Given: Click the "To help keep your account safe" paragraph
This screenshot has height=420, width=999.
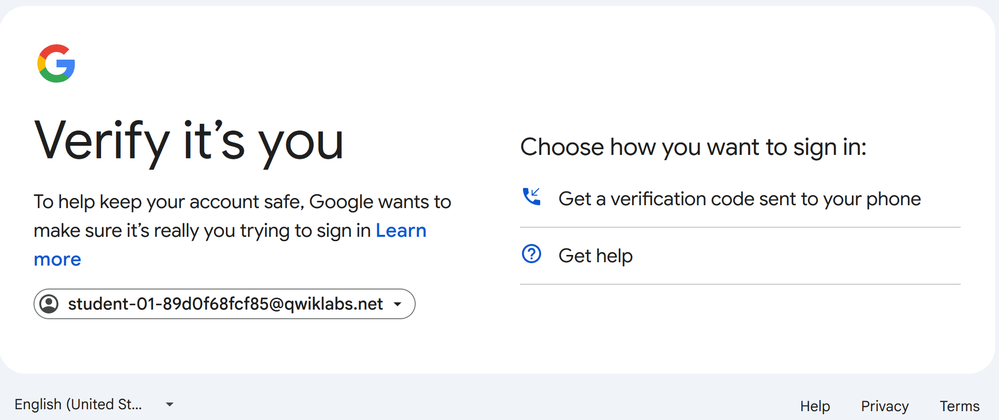Looking at the screenshot, I should [x=242, y=231].
